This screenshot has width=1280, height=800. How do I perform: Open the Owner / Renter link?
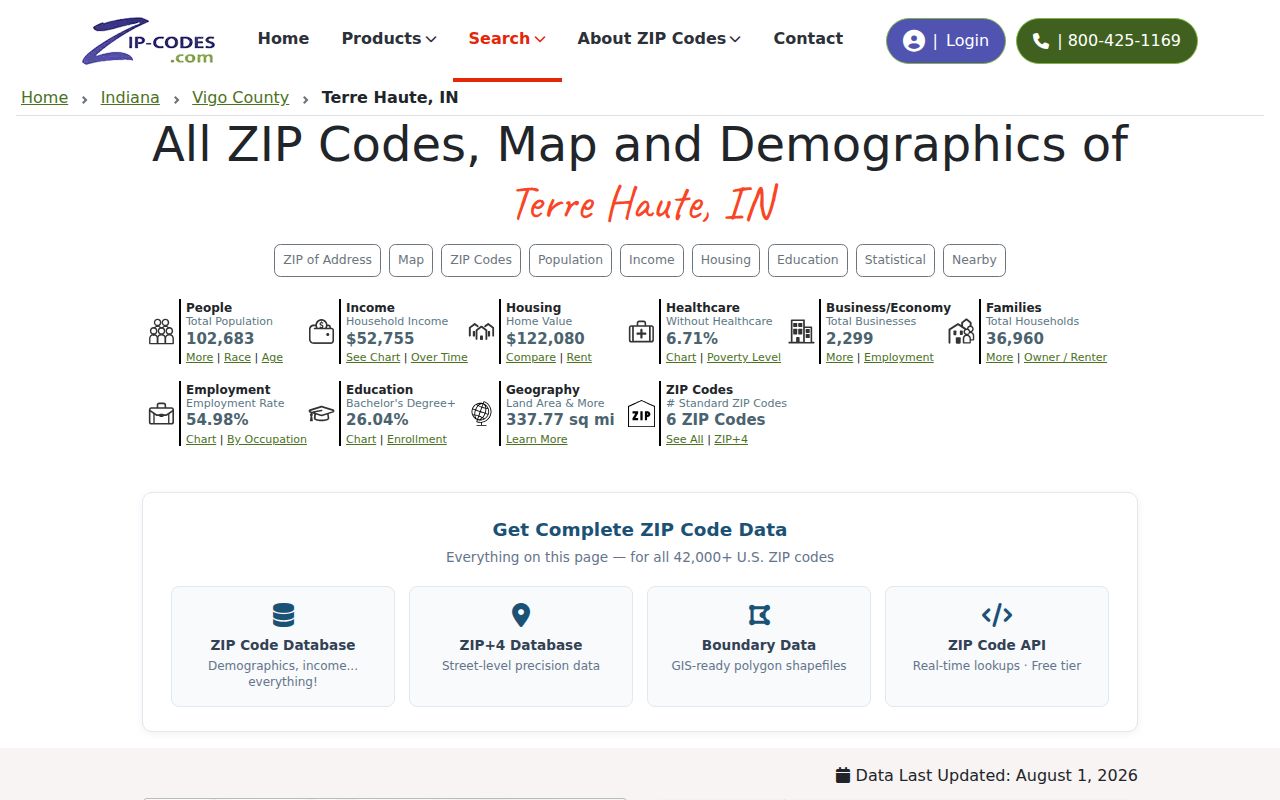1065,357
